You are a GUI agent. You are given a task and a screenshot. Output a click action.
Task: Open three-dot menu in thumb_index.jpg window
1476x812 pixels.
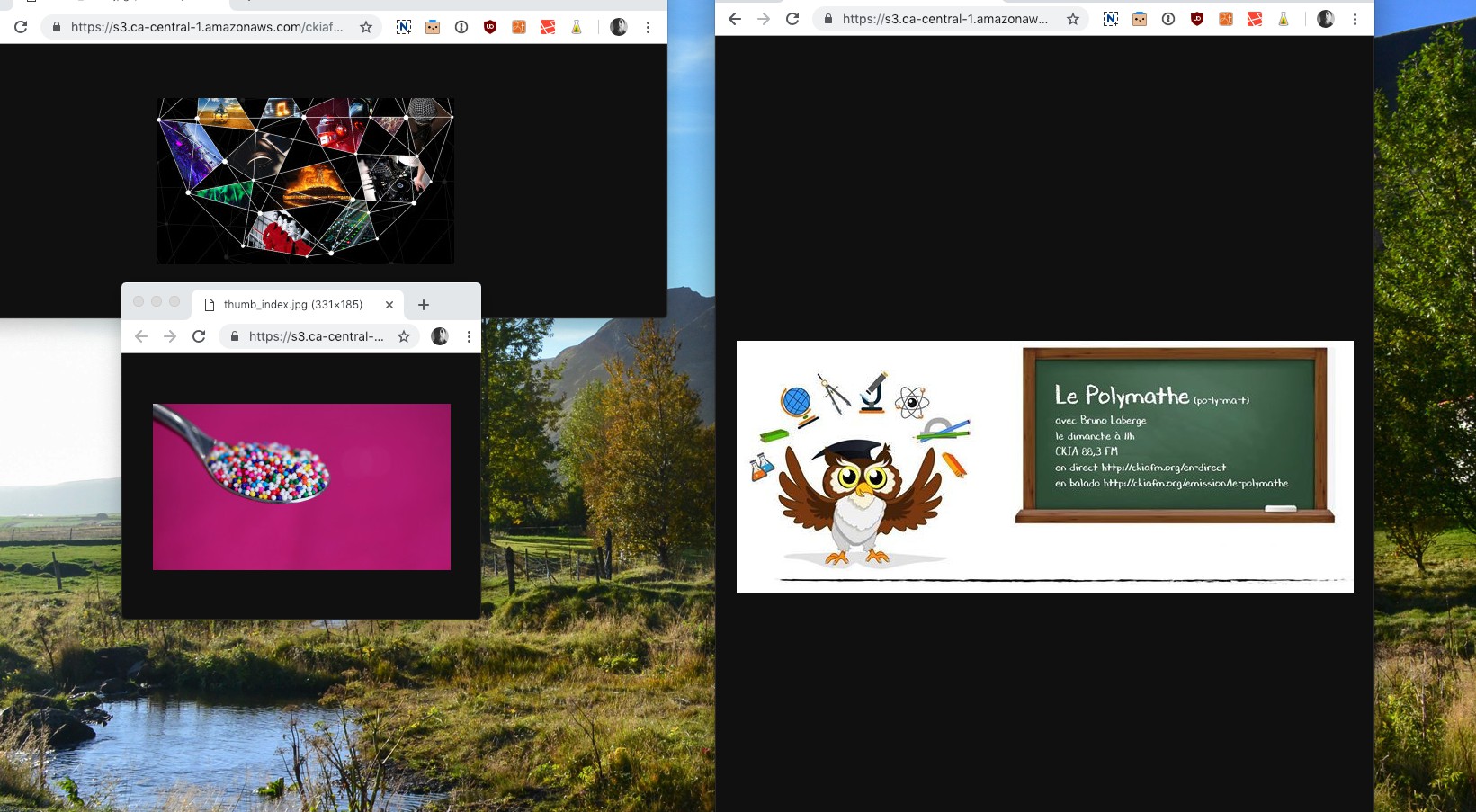coord(469,336)
